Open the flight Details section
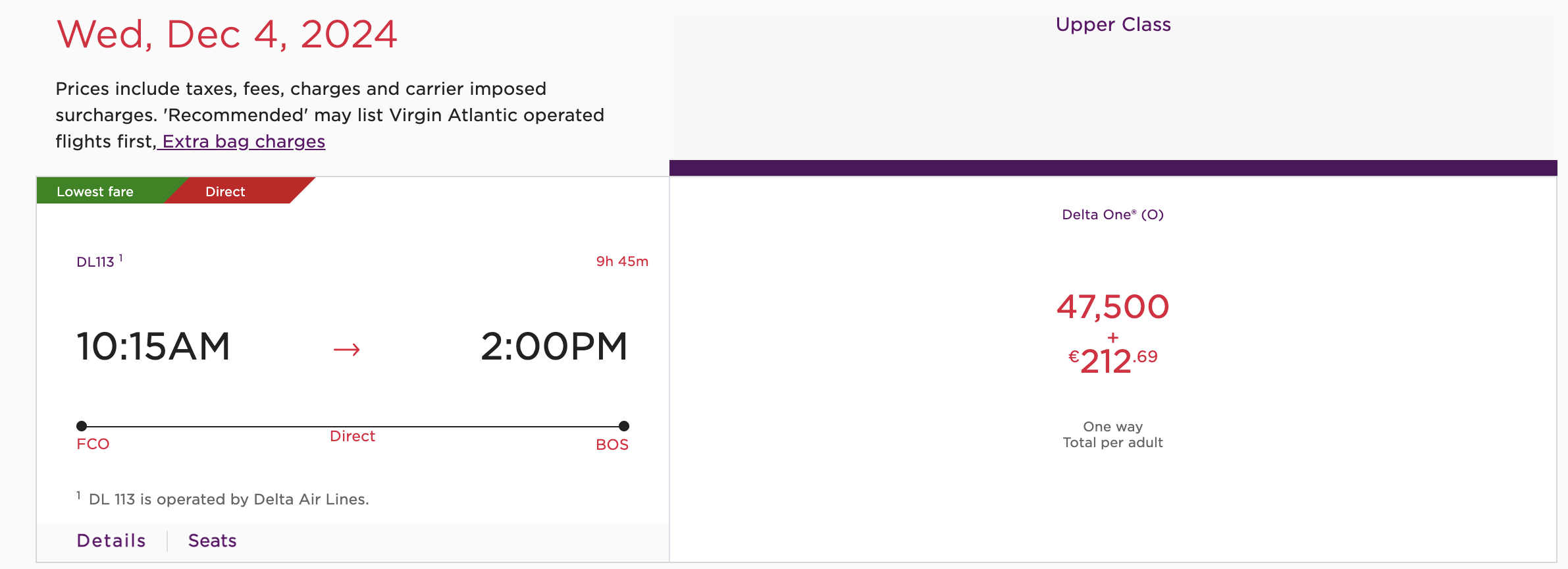Viewport: 1568px width, 569px height. [x=111, y=541]
